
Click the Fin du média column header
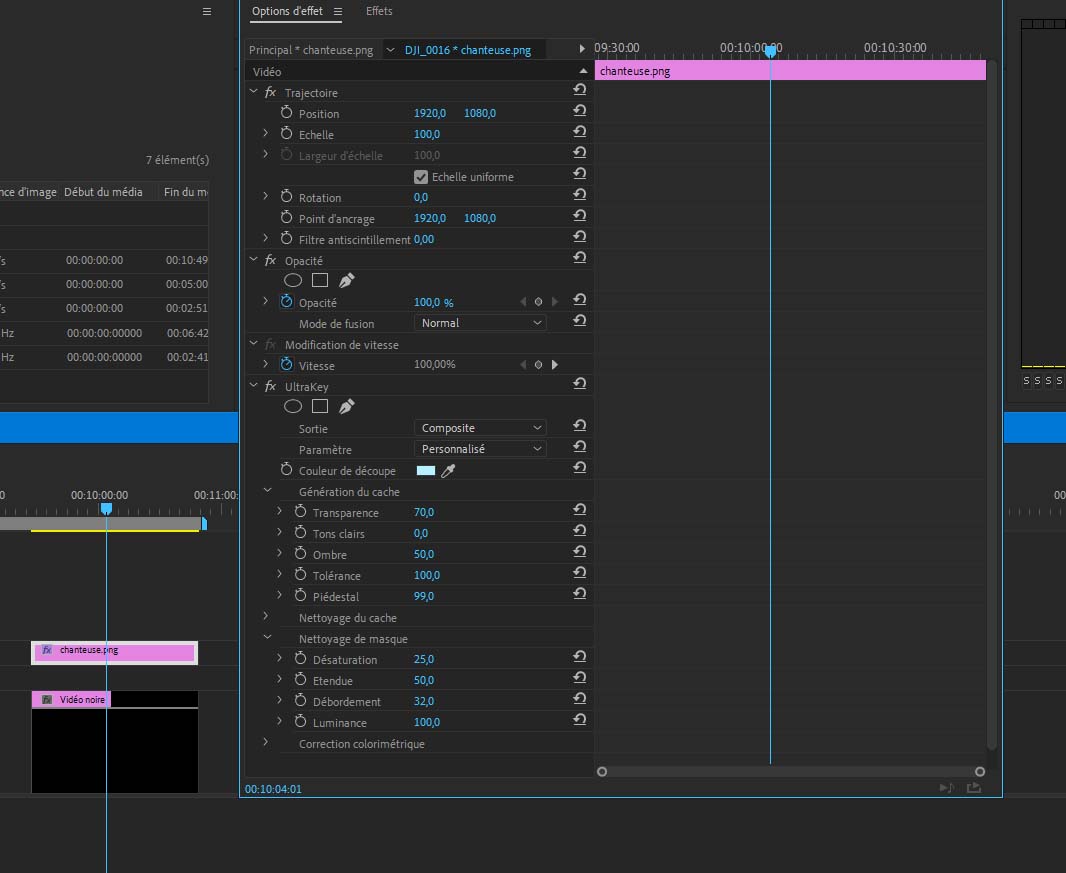[x=186, y=192]
